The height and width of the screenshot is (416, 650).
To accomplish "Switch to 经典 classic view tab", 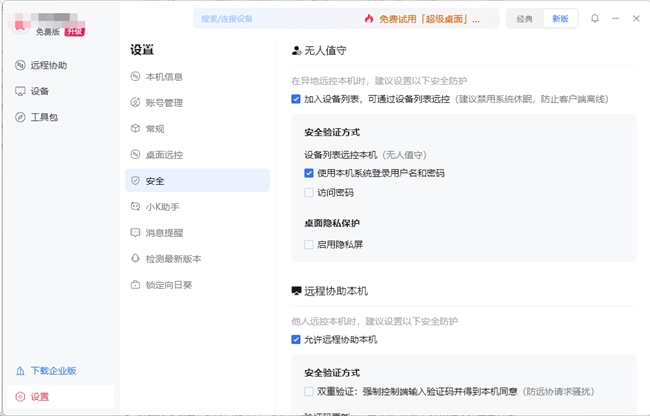I will click(x=525, y=18).
